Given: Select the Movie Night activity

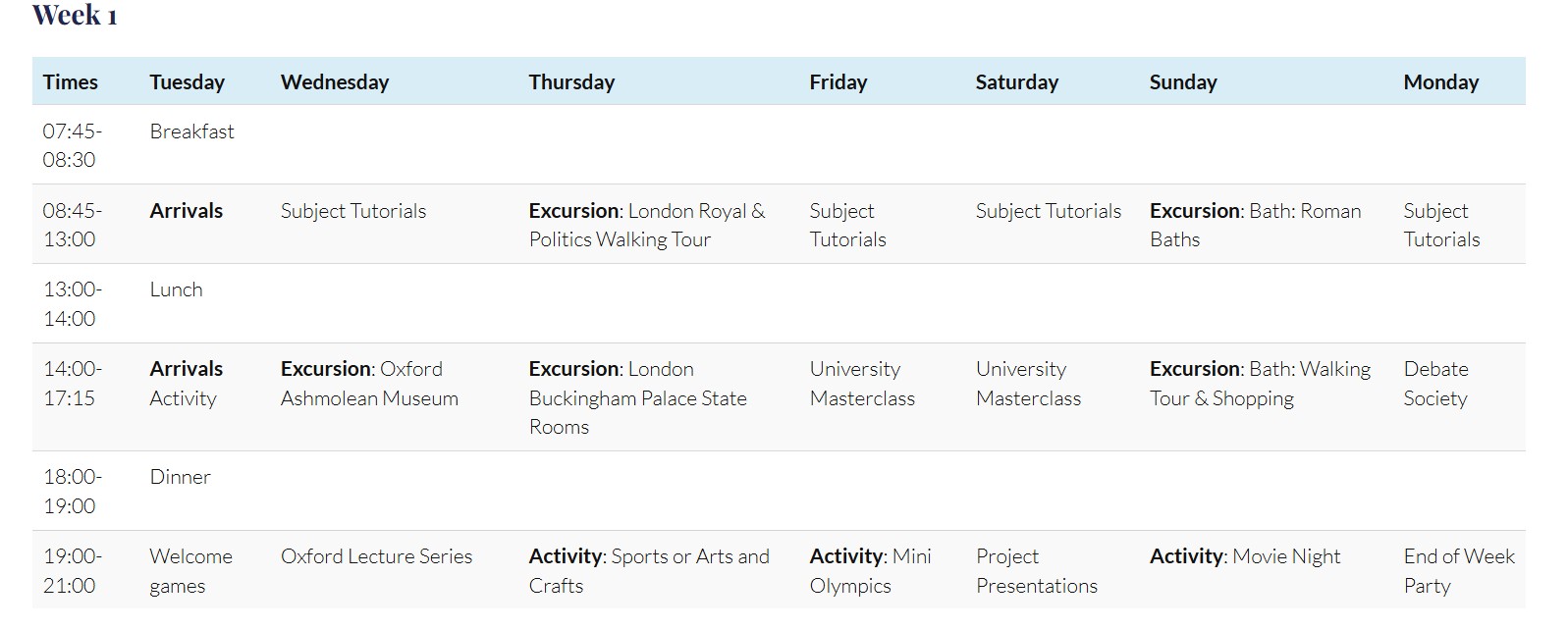Looking at the screenshot, I should point(1244,556).
